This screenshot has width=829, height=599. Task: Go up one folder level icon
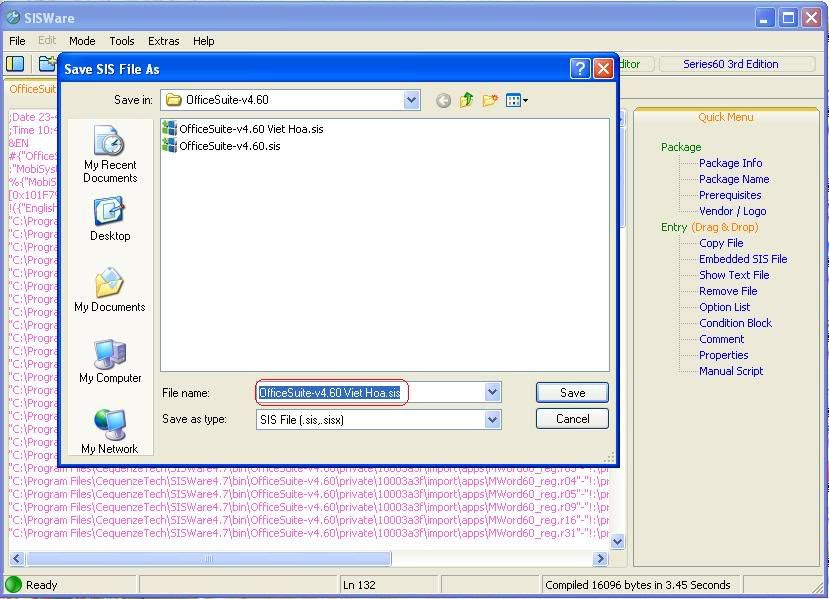466,100
